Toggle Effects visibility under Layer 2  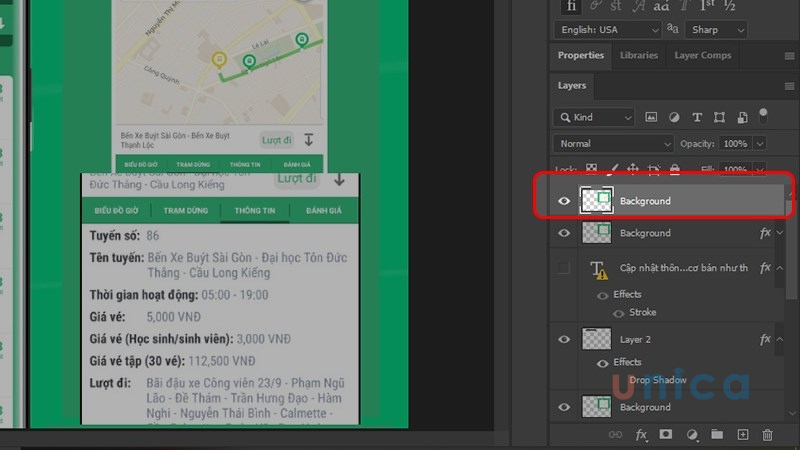[603, 363]
